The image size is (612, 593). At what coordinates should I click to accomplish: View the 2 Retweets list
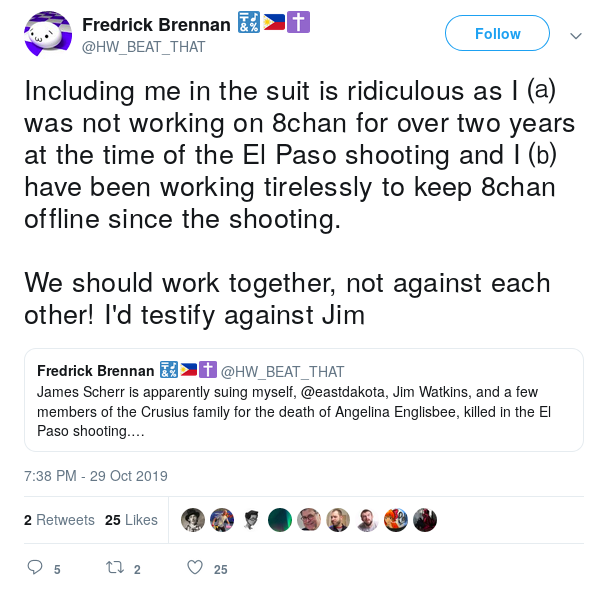[59, 520]
